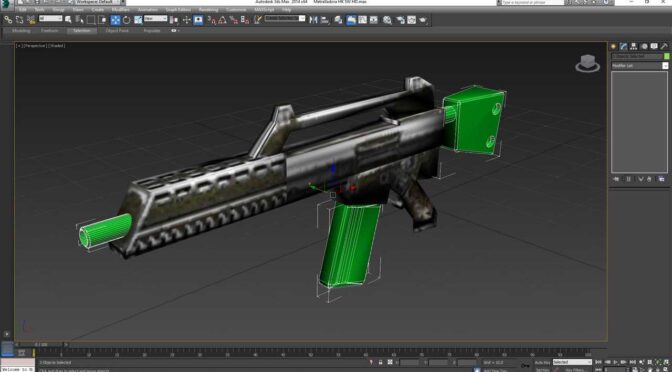The image size is (672, 372).
Task: Toggle Percent Snap
Action: point(234,20)
